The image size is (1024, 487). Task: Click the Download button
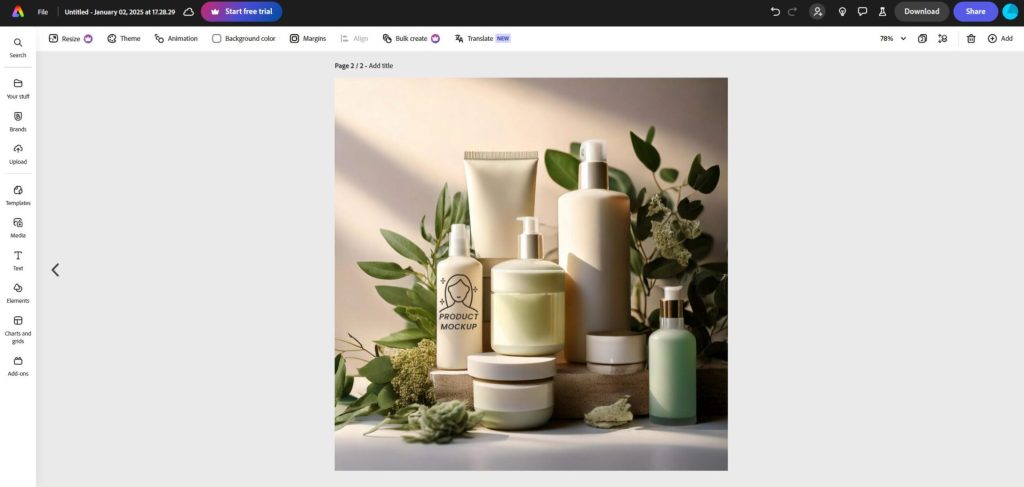(921, 12)
